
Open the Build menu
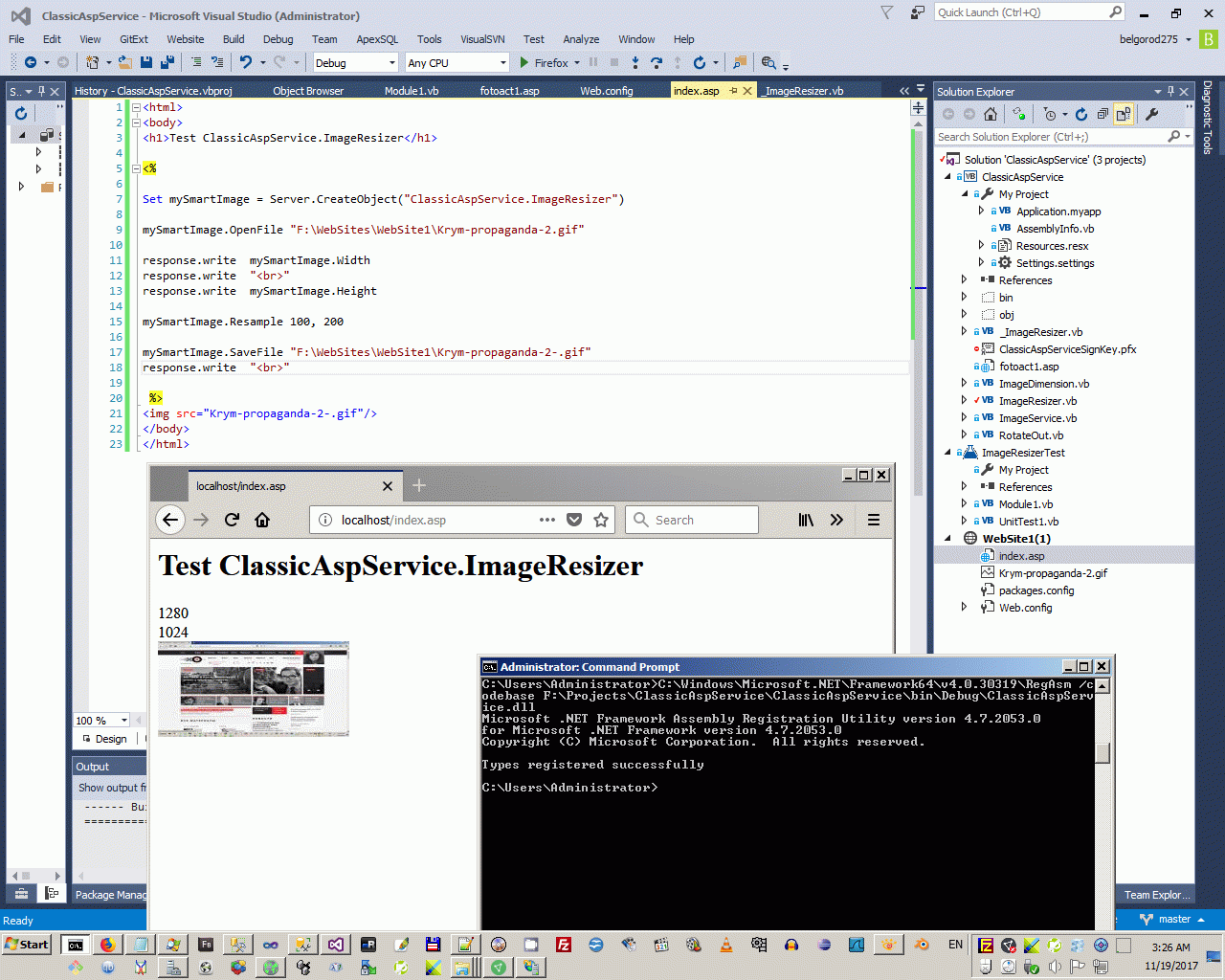234,39
